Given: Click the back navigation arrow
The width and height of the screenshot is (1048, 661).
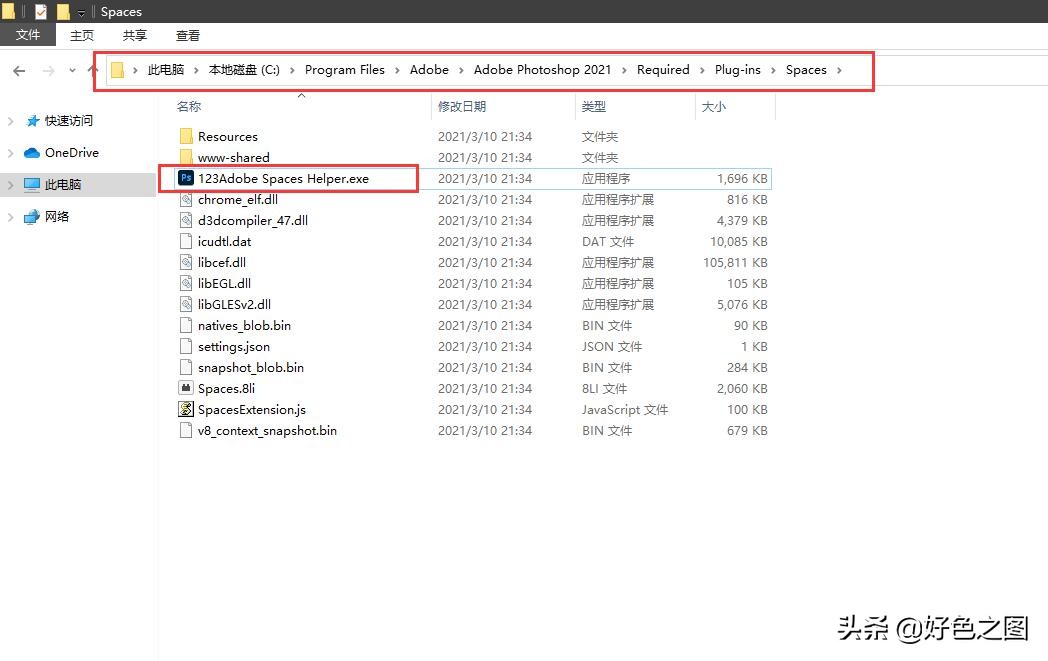Looking at the screenshot, I should (19, 70).
